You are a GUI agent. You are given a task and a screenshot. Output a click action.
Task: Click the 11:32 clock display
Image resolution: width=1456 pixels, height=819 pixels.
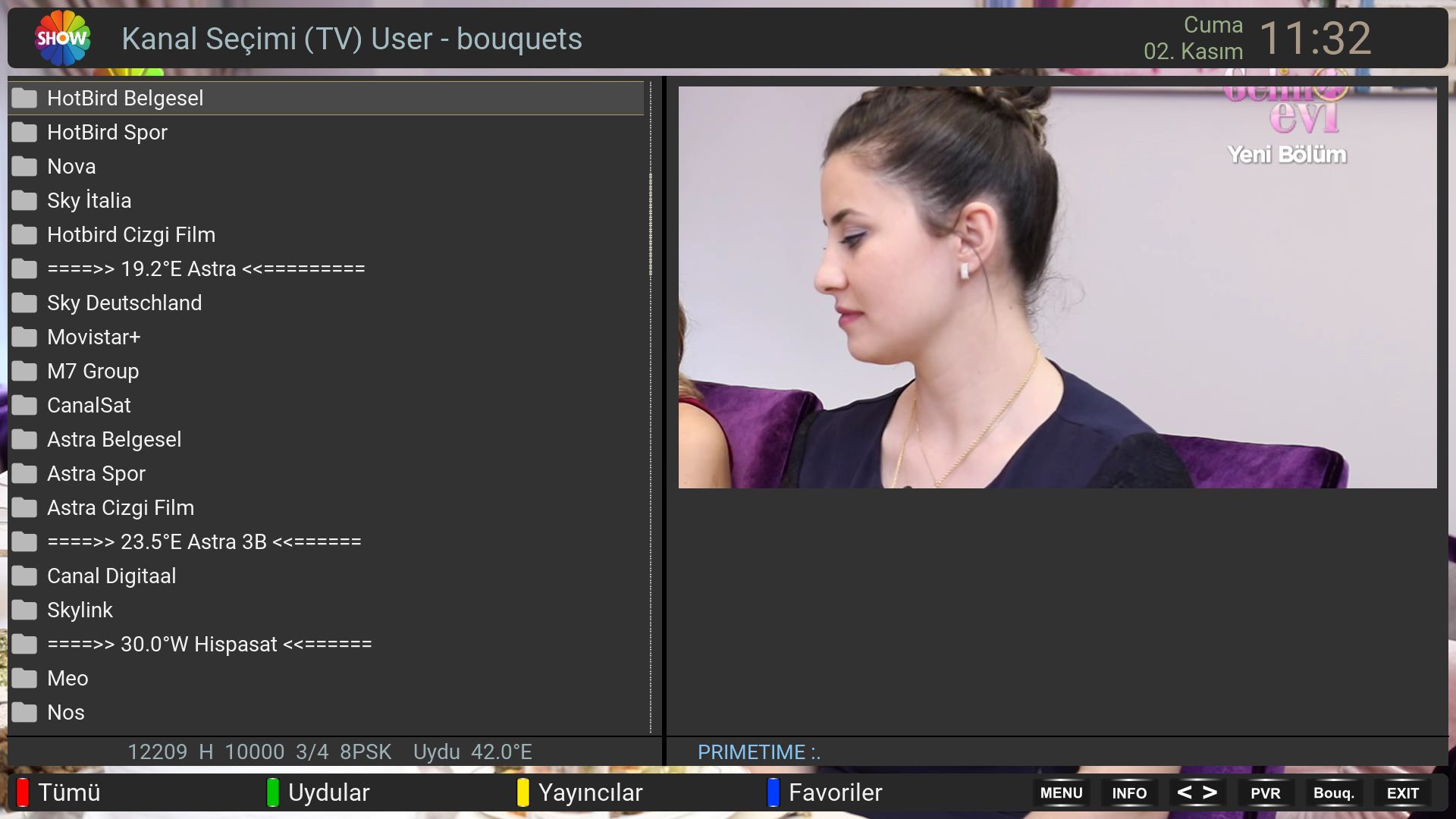coord(1315,38)
